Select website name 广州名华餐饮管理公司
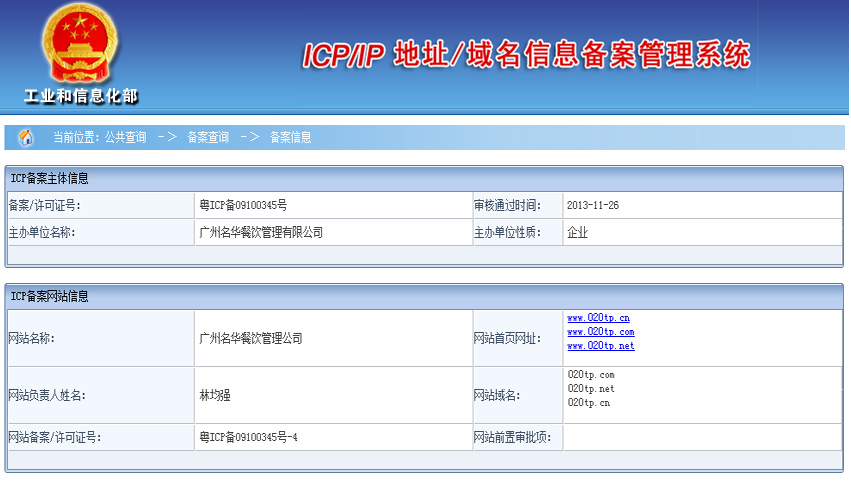 tap(250, 338)
